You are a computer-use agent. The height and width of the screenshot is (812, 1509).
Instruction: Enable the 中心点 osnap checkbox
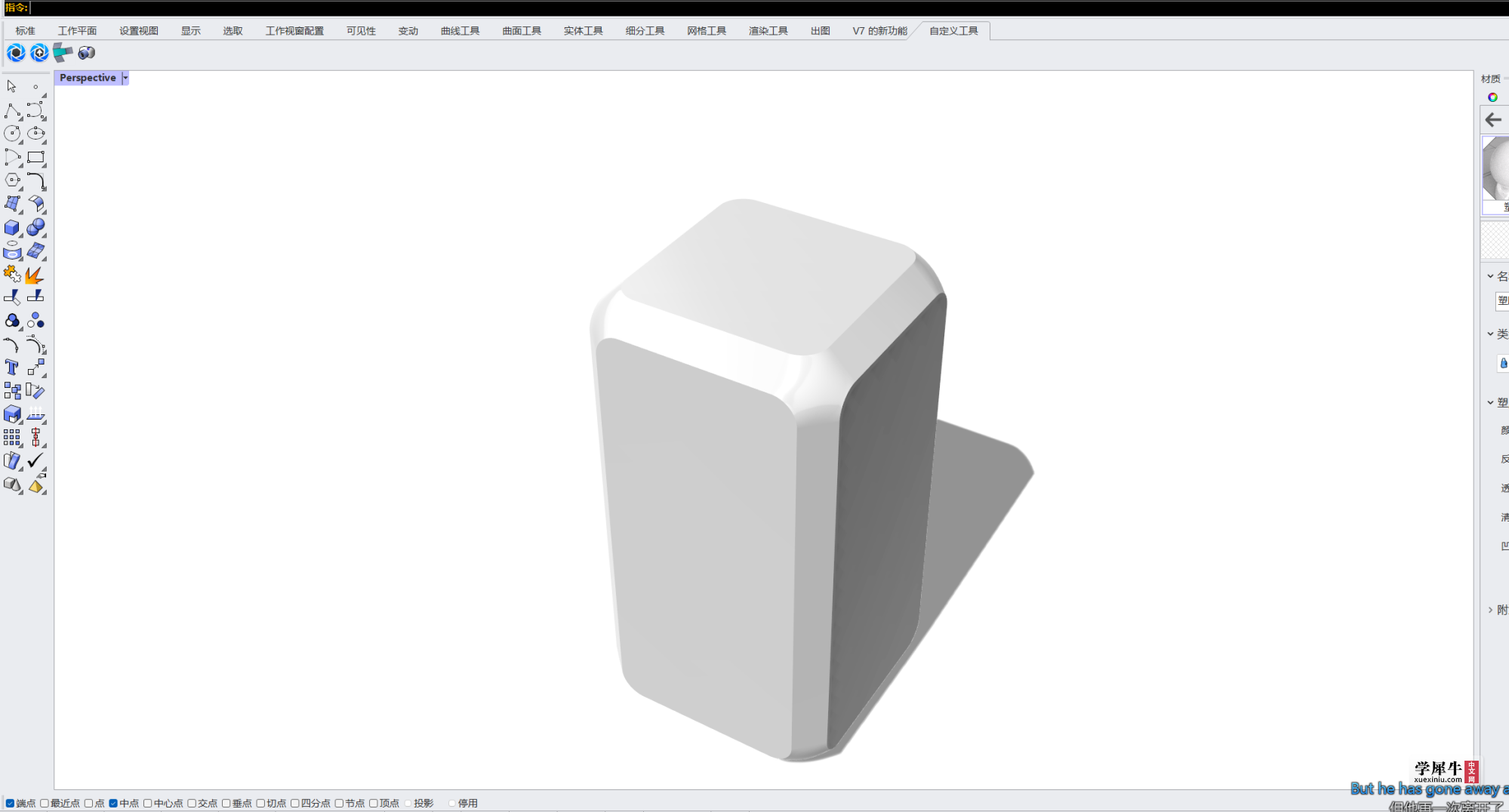point(148,803)
